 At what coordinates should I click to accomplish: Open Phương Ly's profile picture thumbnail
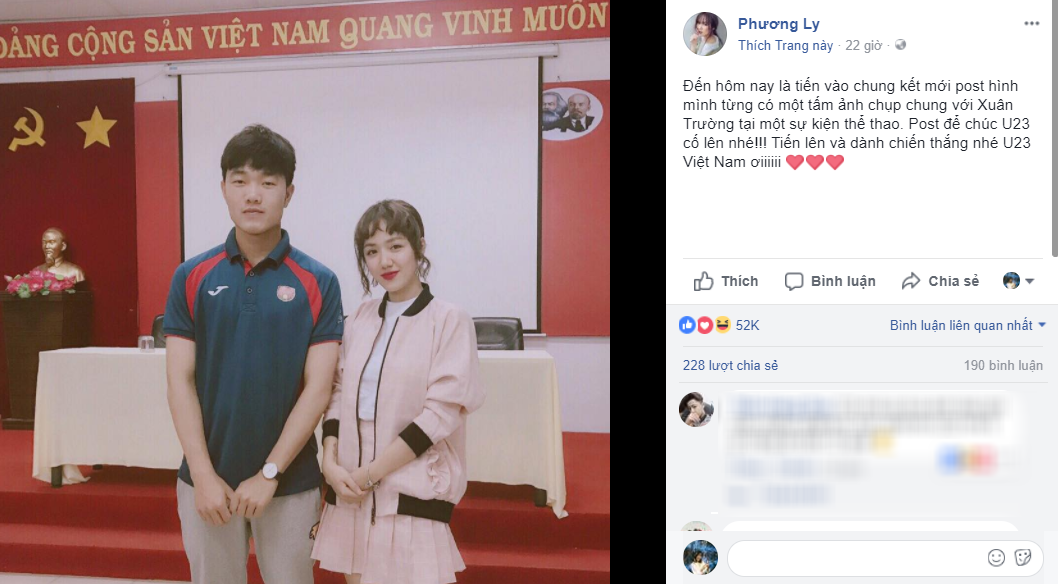point(705,34)
